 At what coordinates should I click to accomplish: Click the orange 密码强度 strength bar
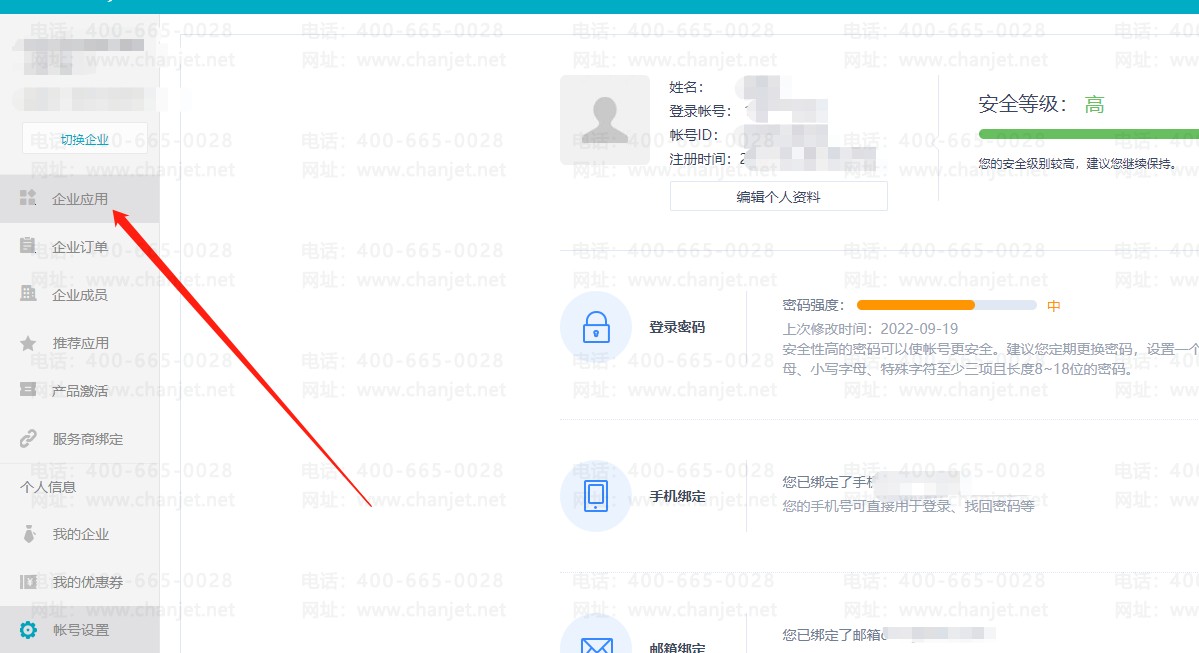(x=915, y=305)
